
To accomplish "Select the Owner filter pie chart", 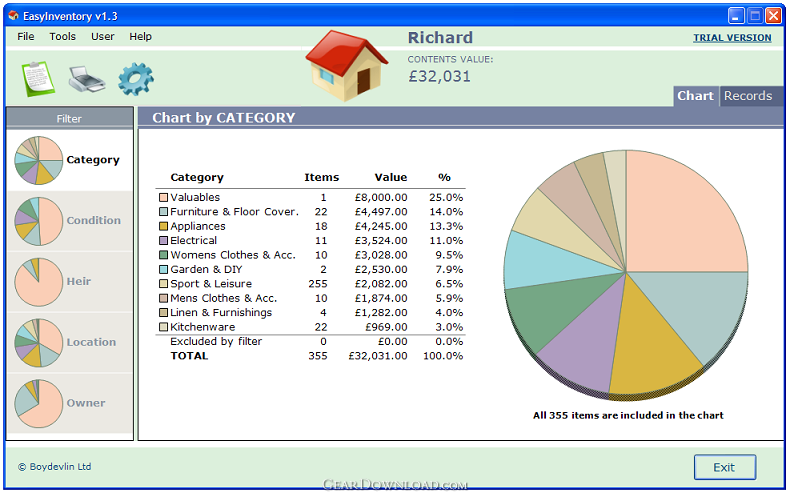I will (39, 404).
